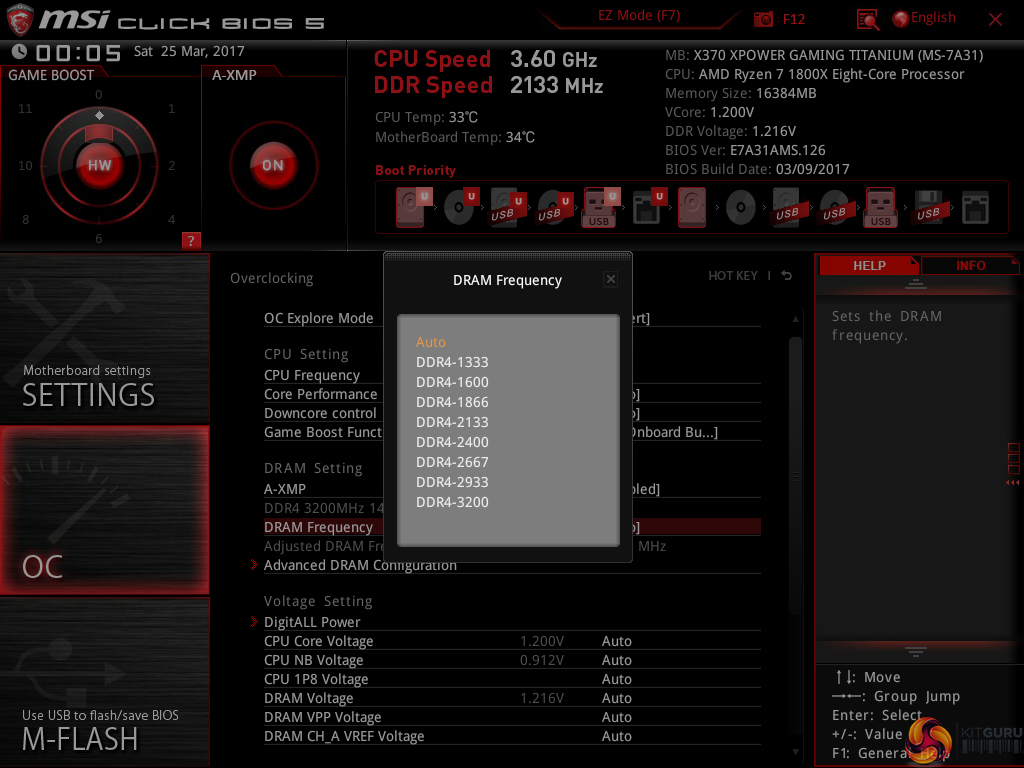Open the Game Boost question mark help

point(191,240)
